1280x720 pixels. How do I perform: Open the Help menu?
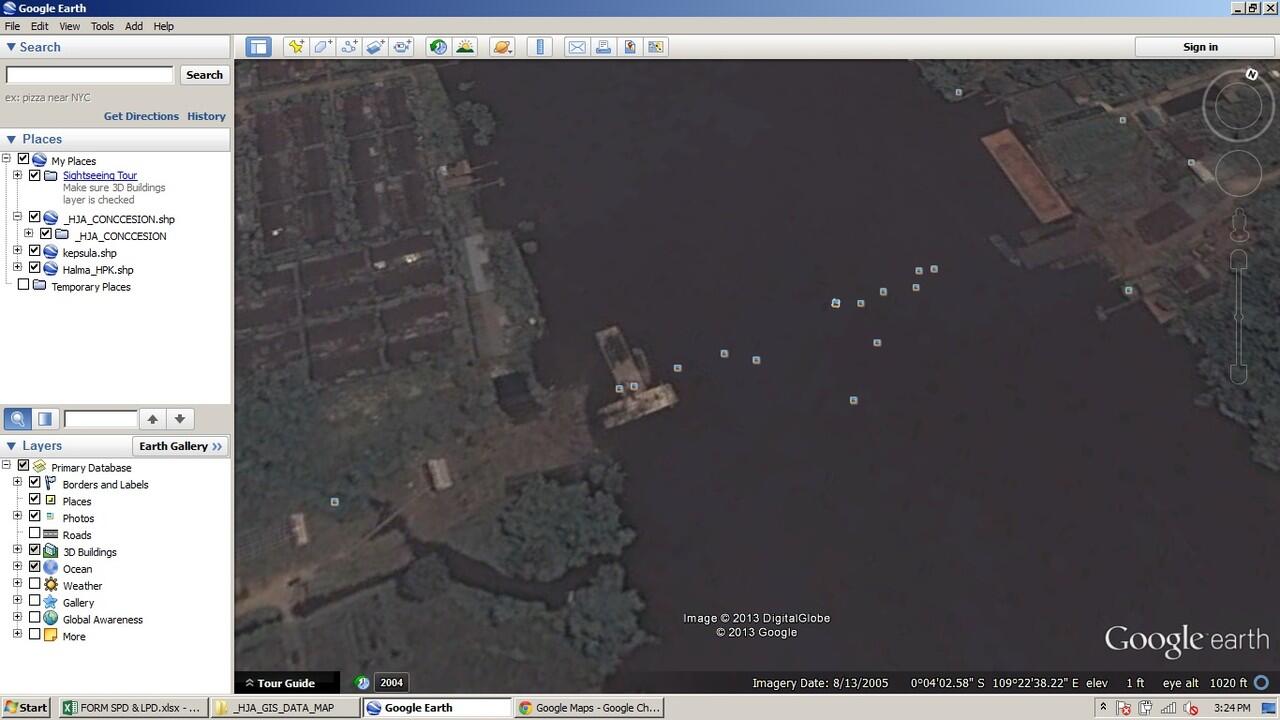point(163,26)
